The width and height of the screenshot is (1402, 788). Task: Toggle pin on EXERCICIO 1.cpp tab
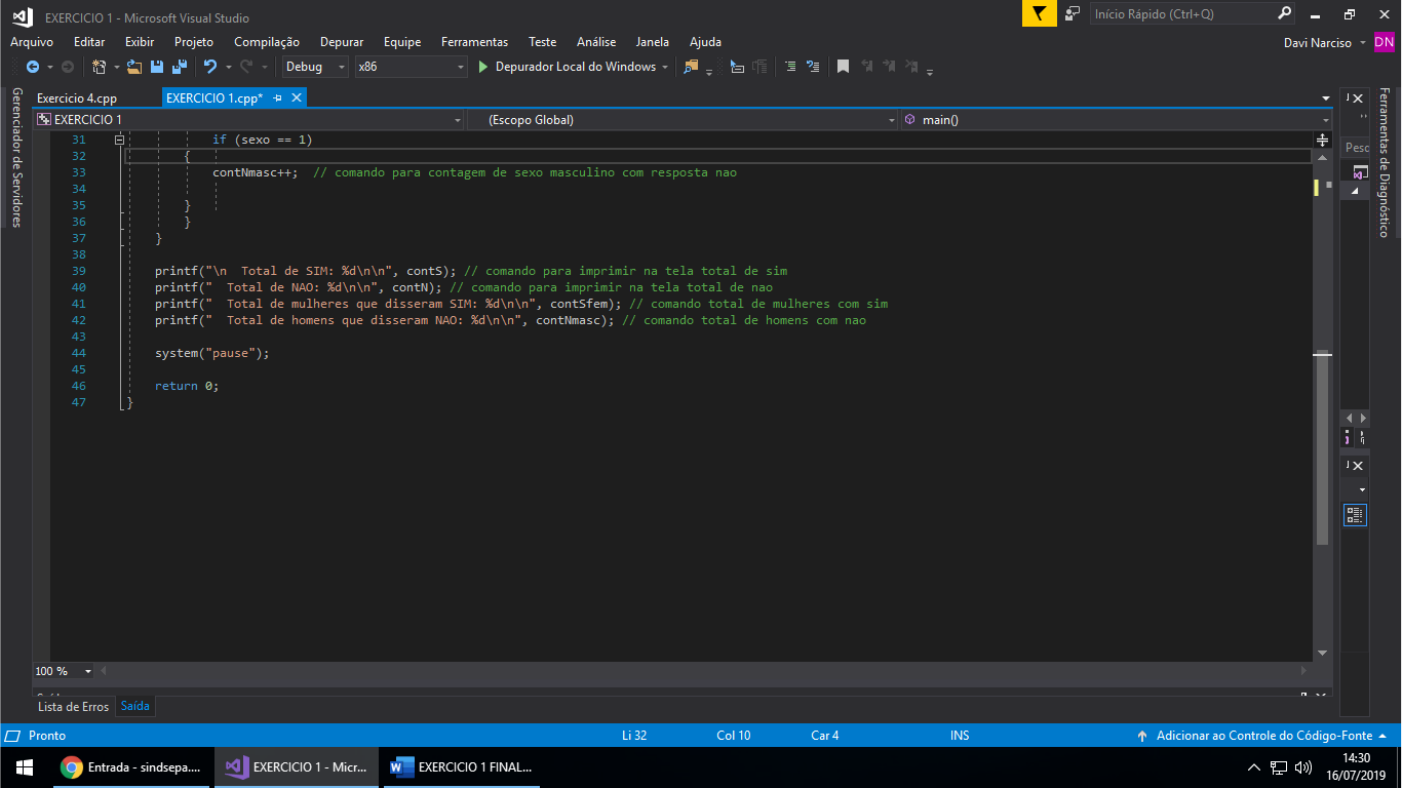pos(278,98)
